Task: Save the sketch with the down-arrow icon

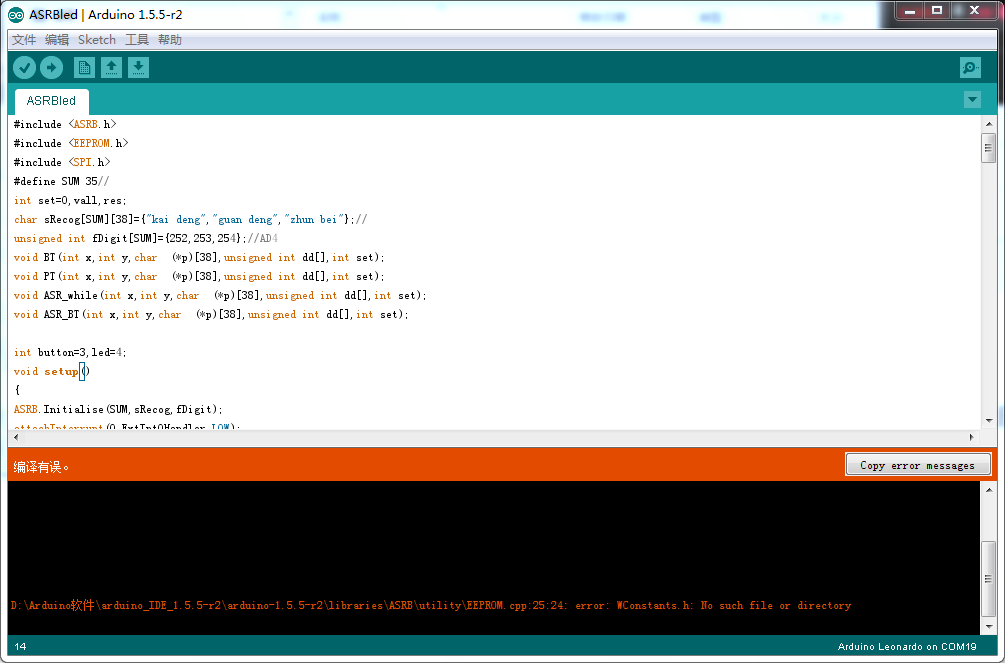Action: tap(138, 67)
